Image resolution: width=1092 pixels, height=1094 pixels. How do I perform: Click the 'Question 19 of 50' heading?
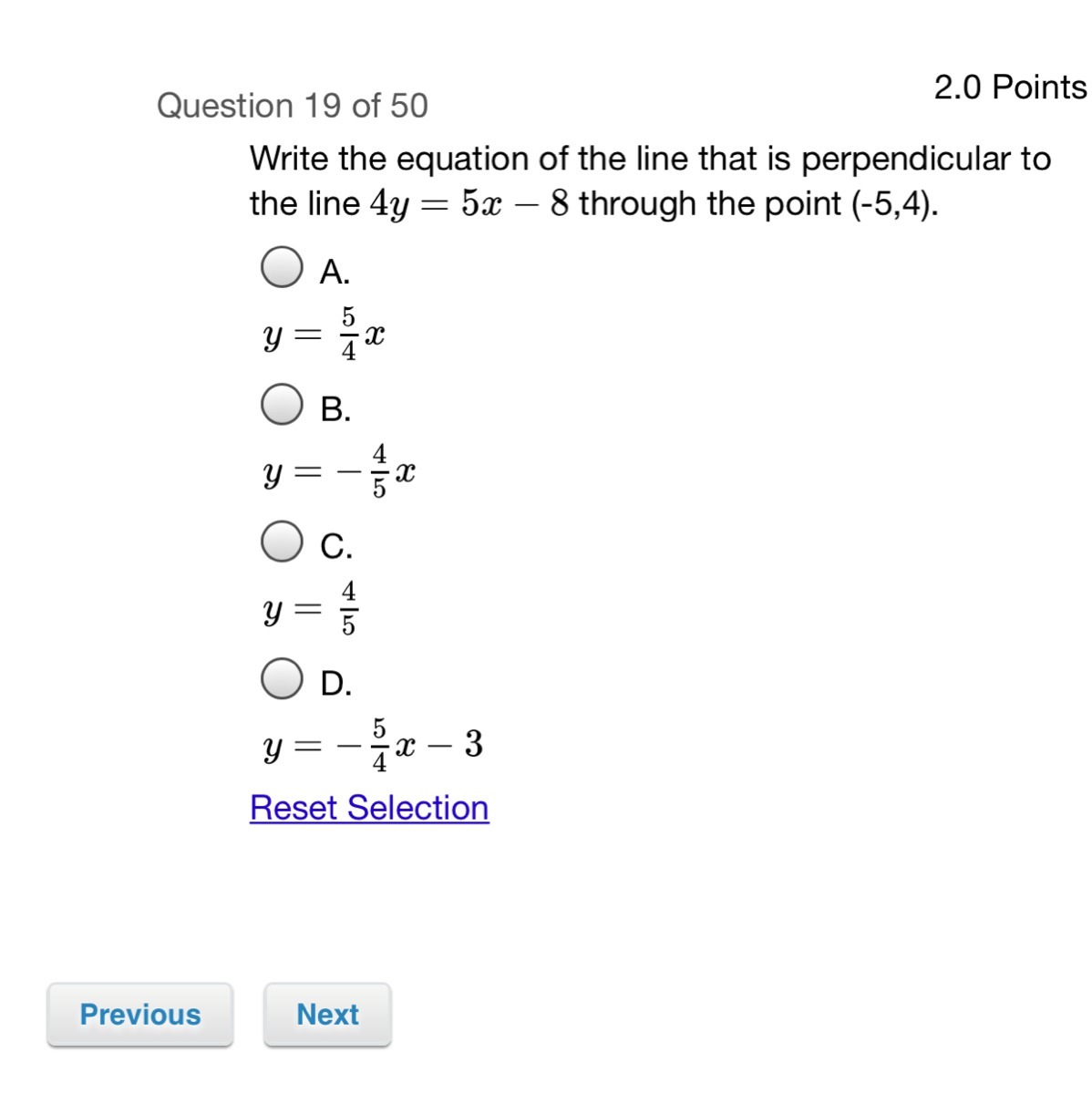(x=293, y=106)
